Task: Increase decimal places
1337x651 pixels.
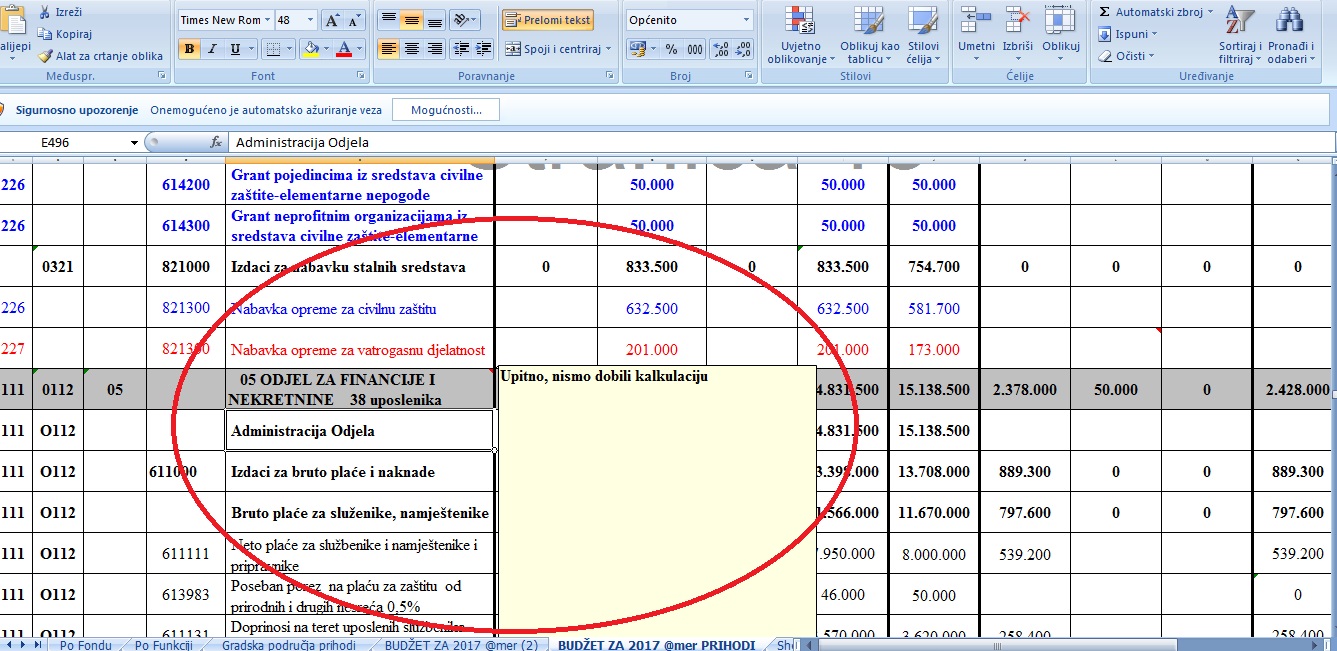Action: coord(720,49)
